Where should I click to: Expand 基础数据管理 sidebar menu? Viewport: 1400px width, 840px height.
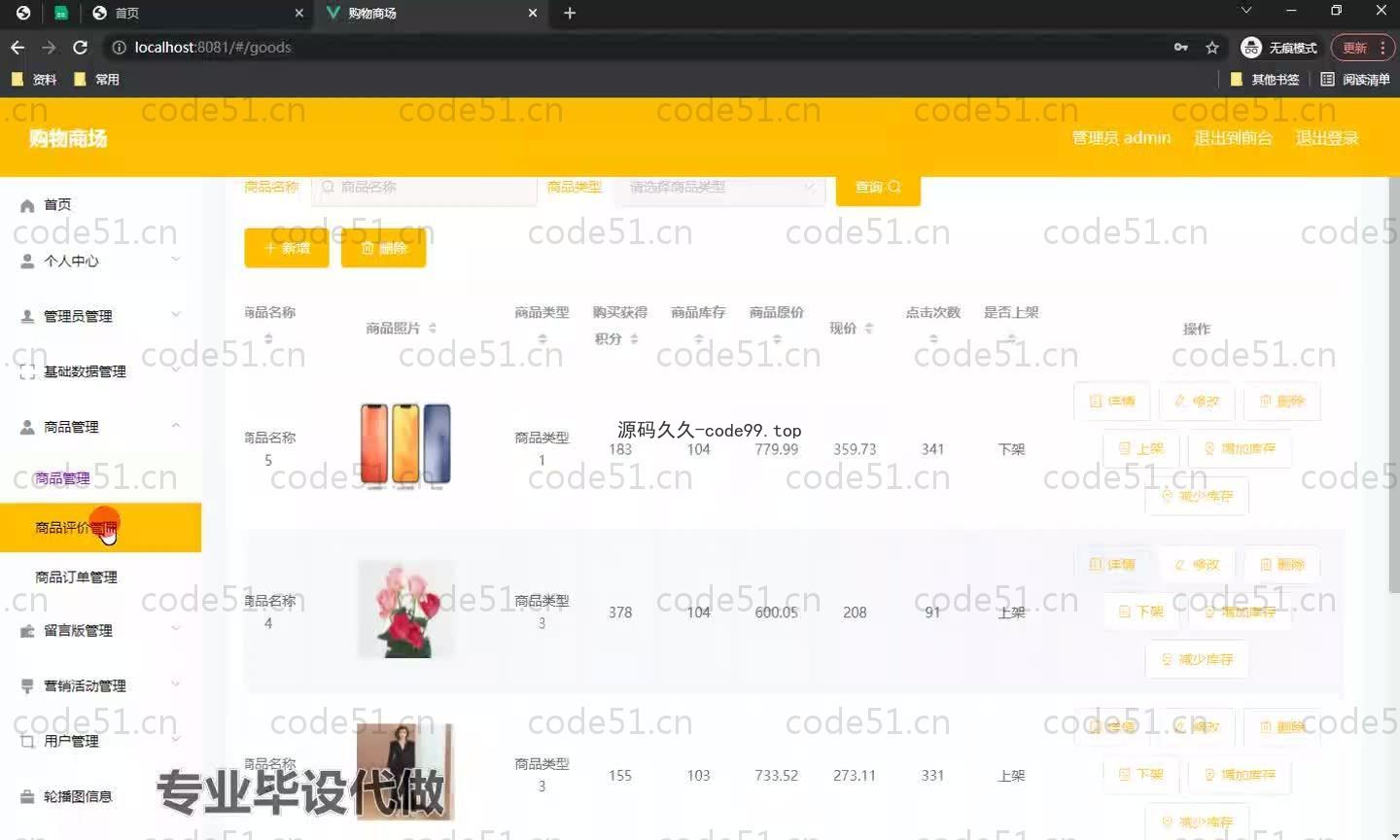(x=100, y=371)
